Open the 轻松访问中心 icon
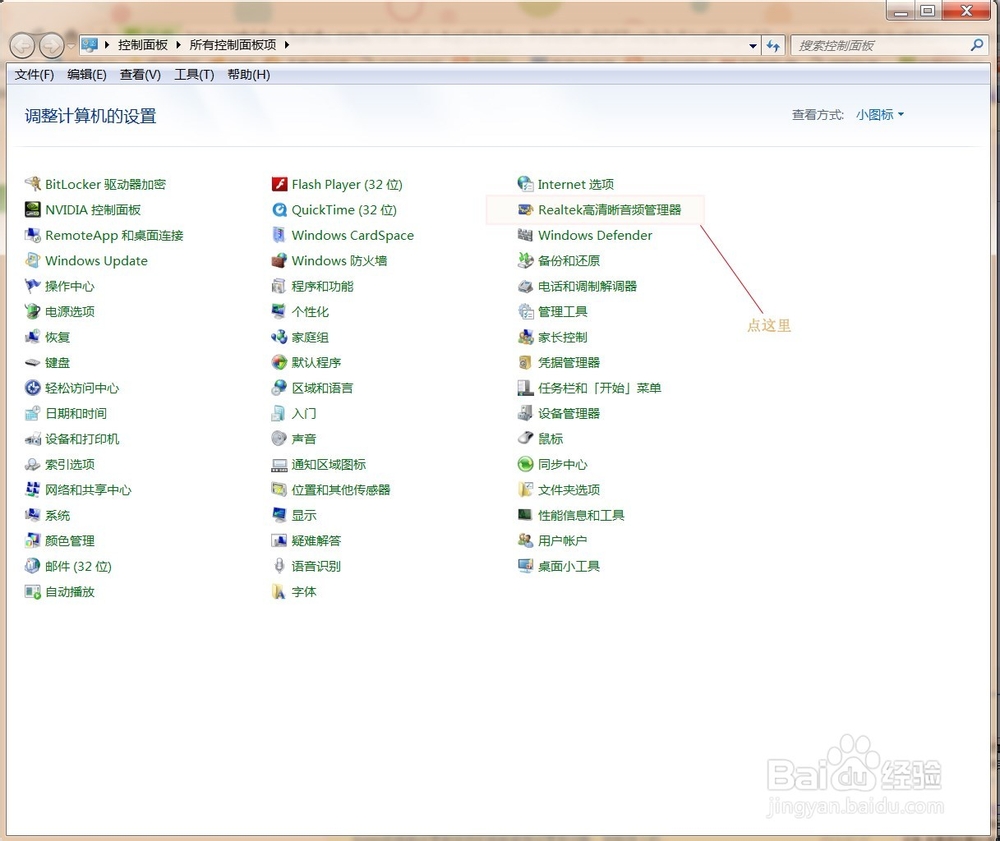The height and width of the screenshot is (841, 1000). click(33, 388)
